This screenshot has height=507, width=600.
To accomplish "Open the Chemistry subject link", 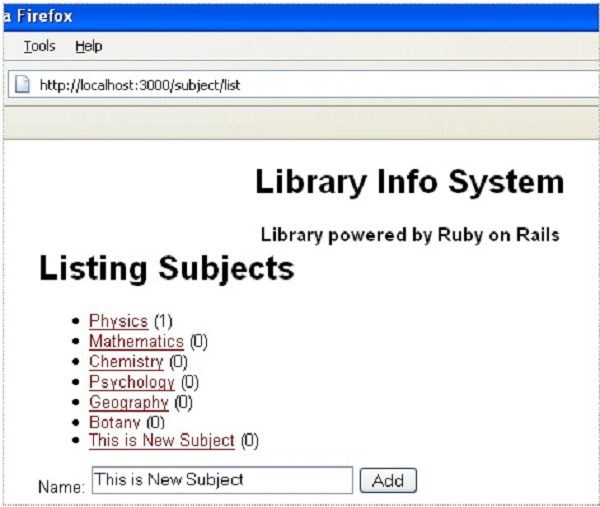I will pyautogui.click(x=126, y=362).
